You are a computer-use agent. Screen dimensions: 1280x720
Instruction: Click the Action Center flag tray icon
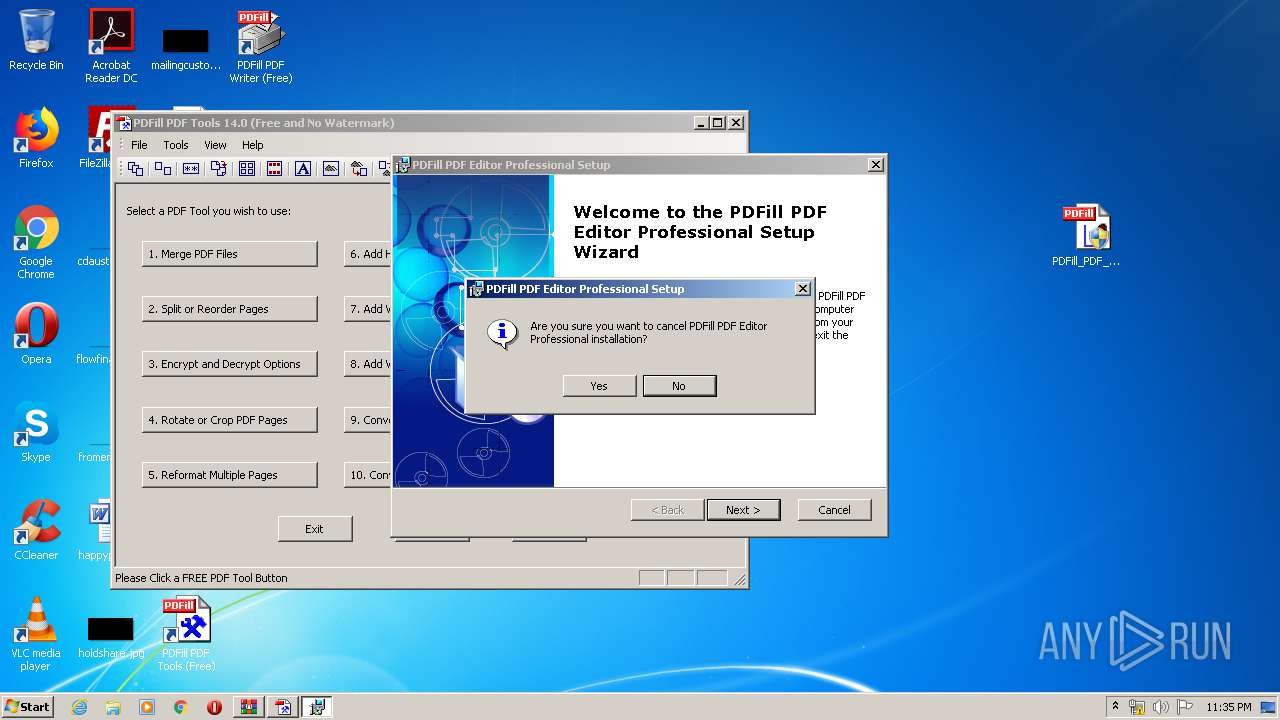[1185, 707]
